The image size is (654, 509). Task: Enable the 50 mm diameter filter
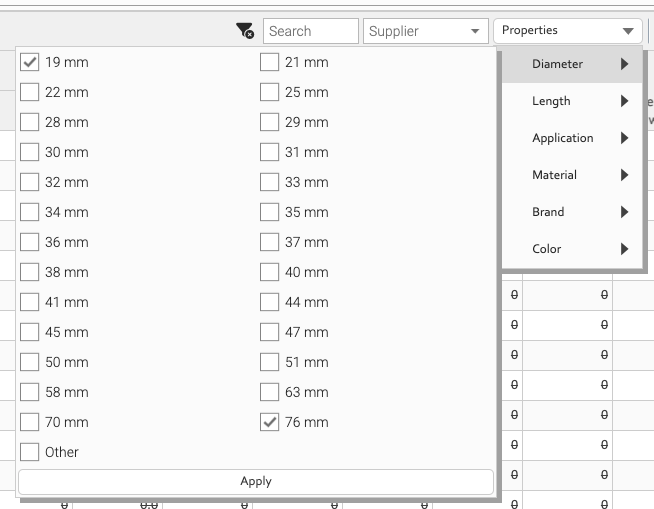click(x=30, y=362)
